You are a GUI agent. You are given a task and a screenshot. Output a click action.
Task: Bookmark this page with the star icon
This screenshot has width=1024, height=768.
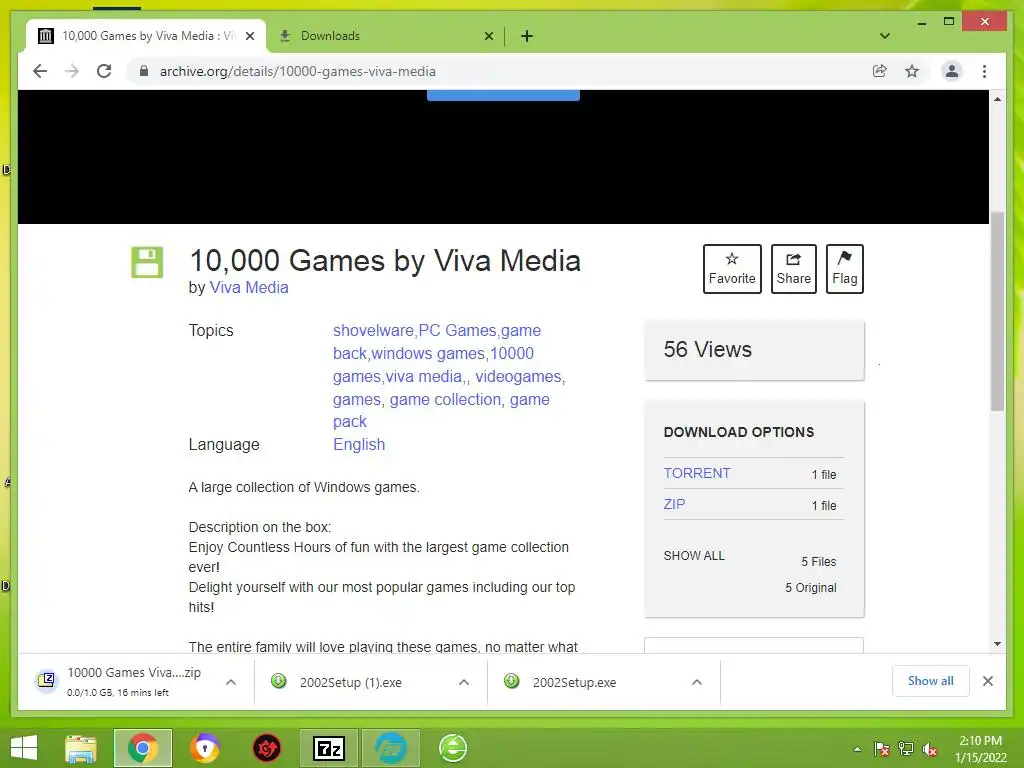click(x=912, y=71)
